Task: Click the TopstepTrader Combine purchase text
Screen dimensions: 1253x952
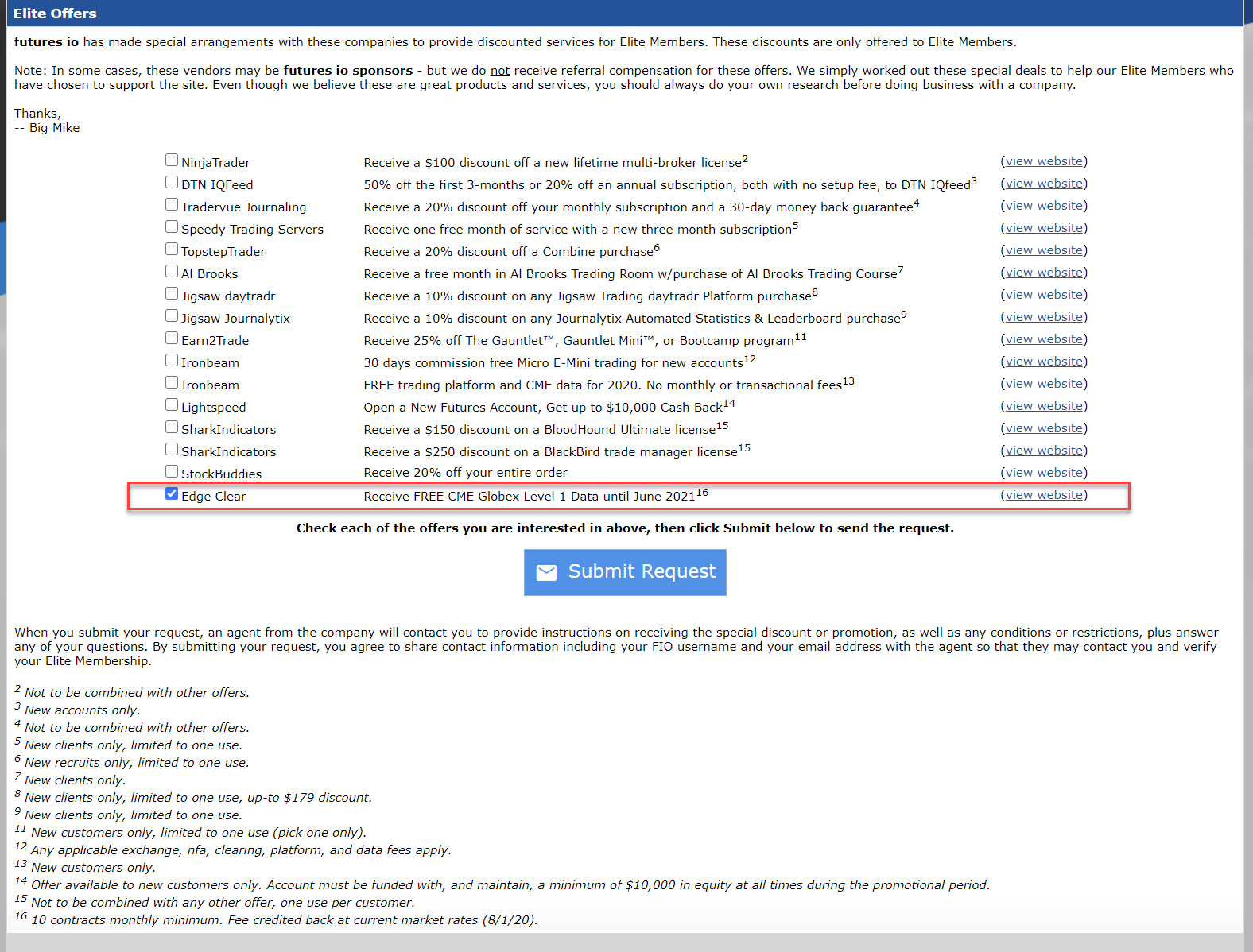Action: [x=512, y=251]
